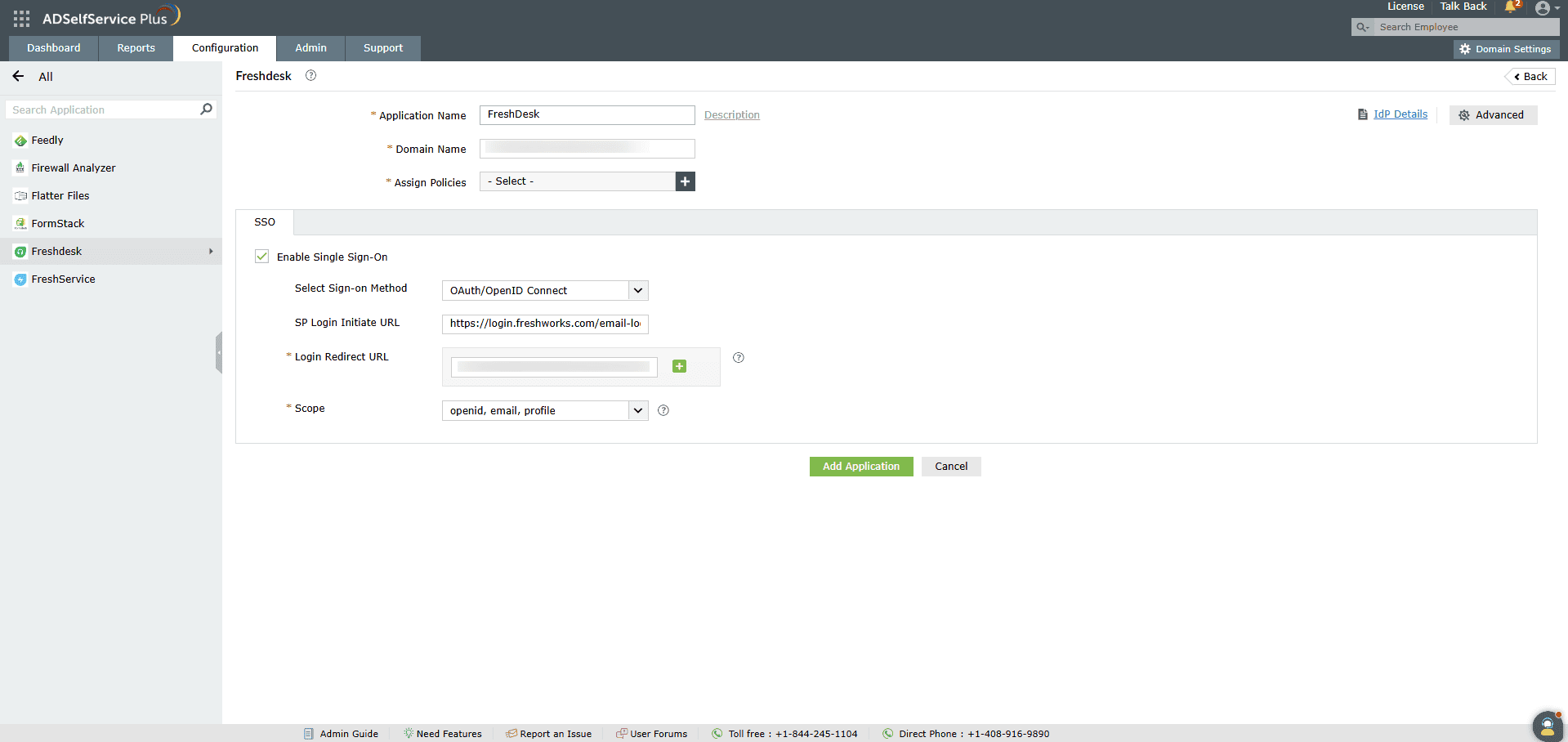Image resolution: width=1568 pixels, height=742 pixels.
Task: Open the notifications bell
Action: pyautogui.click(x=1509, y=8)
